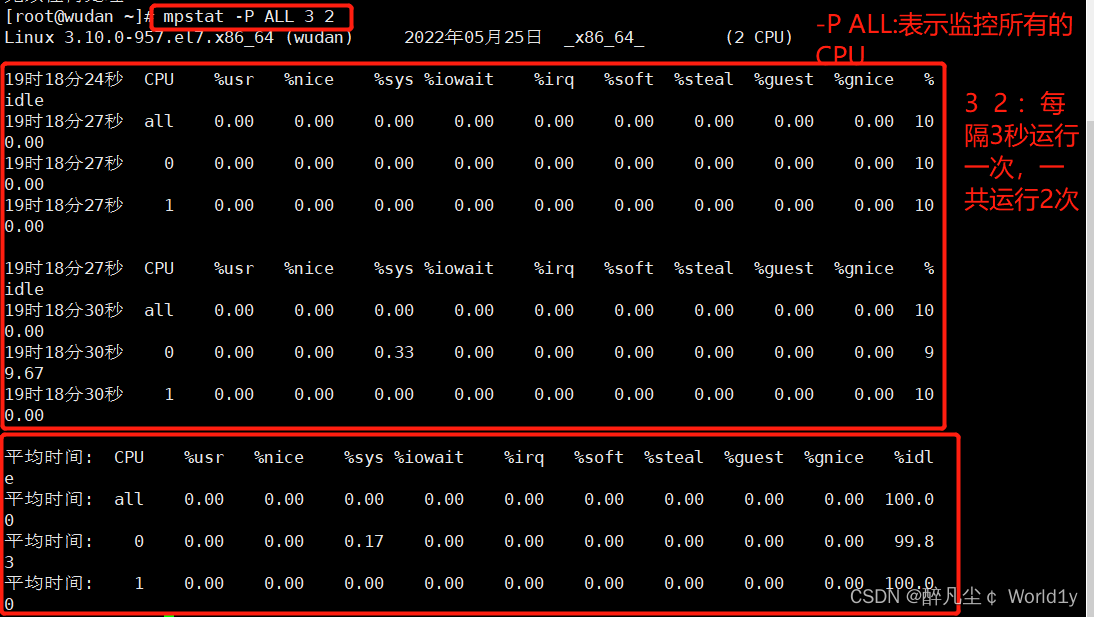Select the "0.33" %sys value
Viewport: 1094px width, 617px height.
pyautogui.click(x=394, y=352)
